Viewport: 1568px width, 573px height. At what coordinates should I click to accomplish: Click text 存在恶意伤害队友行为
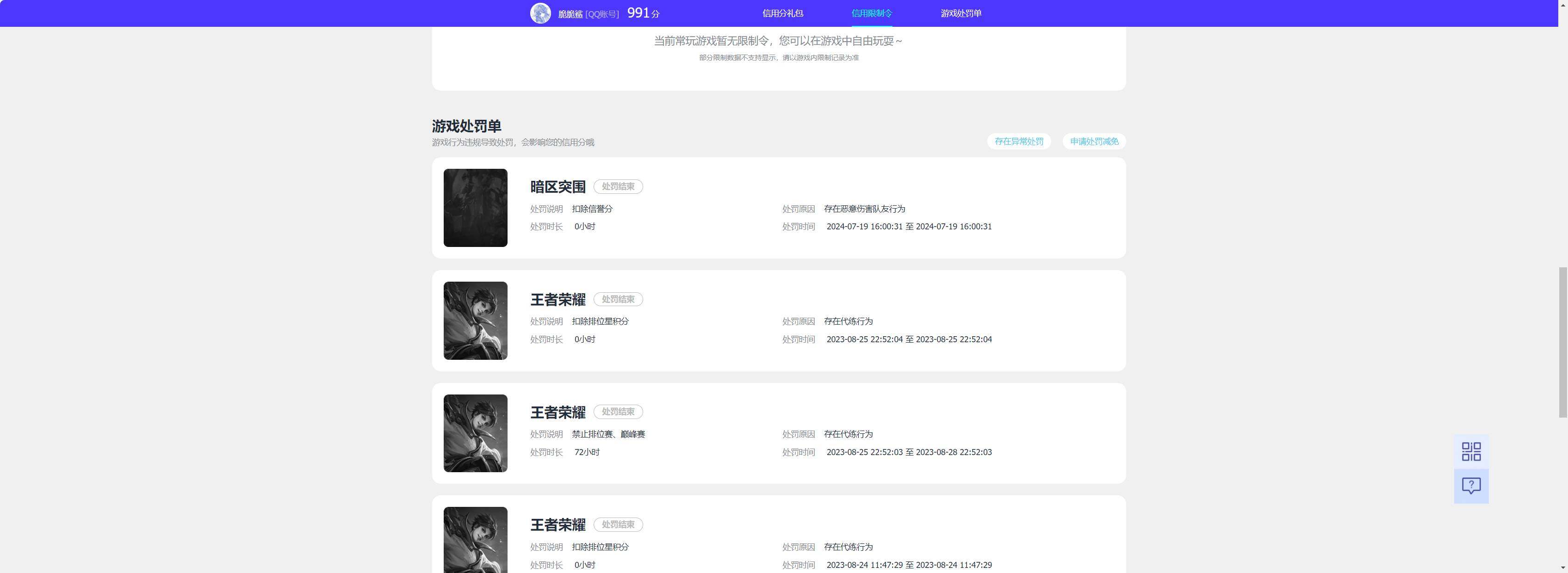(864, 209)
